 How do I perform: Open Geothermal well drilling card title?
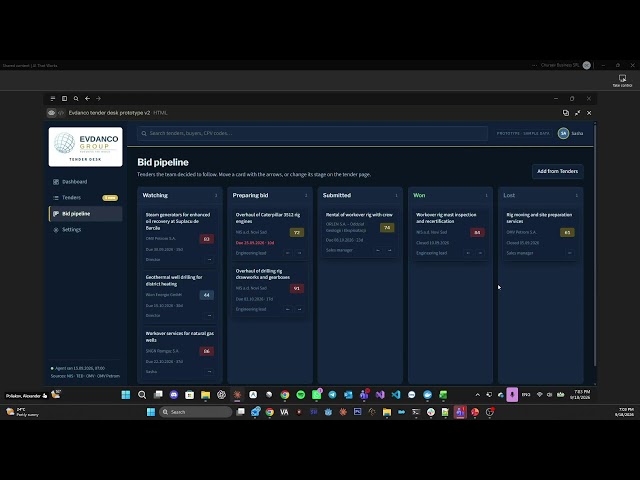click(x=174, y=280)
